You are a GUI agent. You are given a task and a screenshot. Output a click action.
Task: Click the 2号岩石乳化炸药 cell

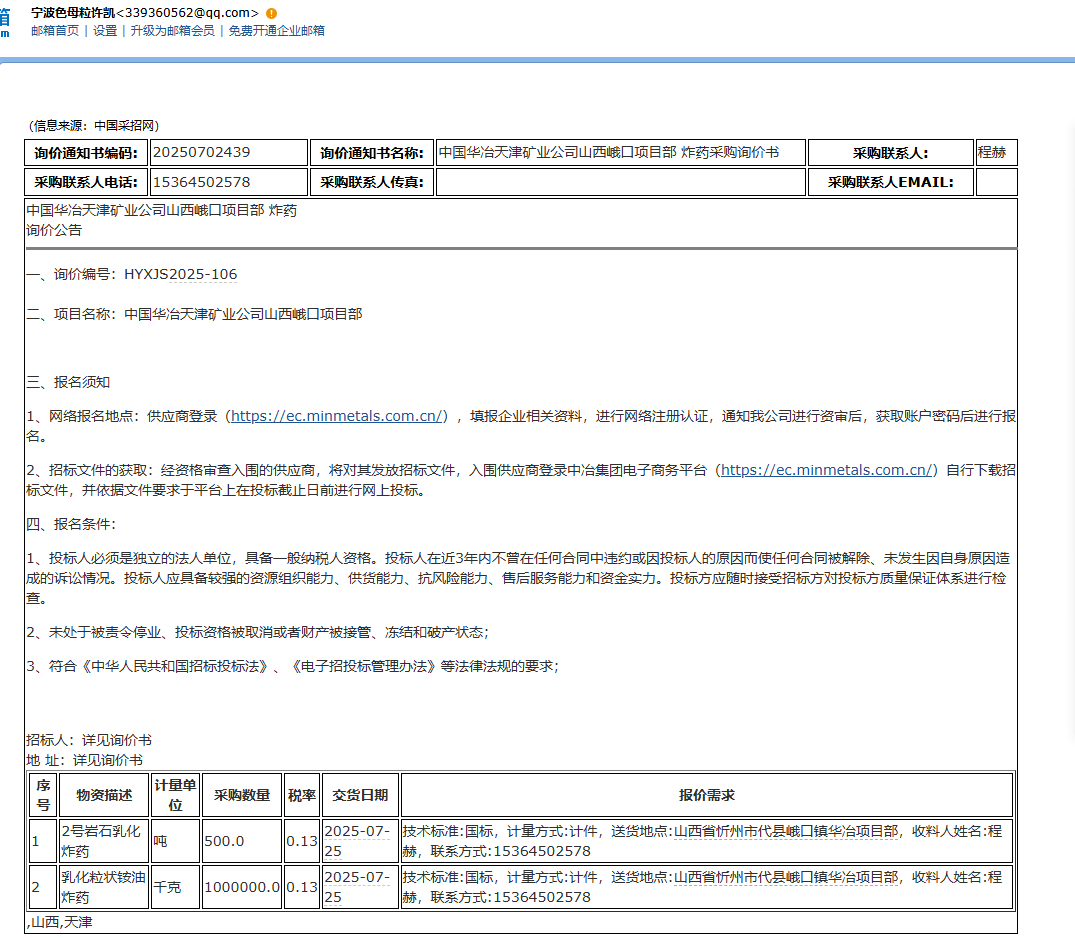pos(104,841)
